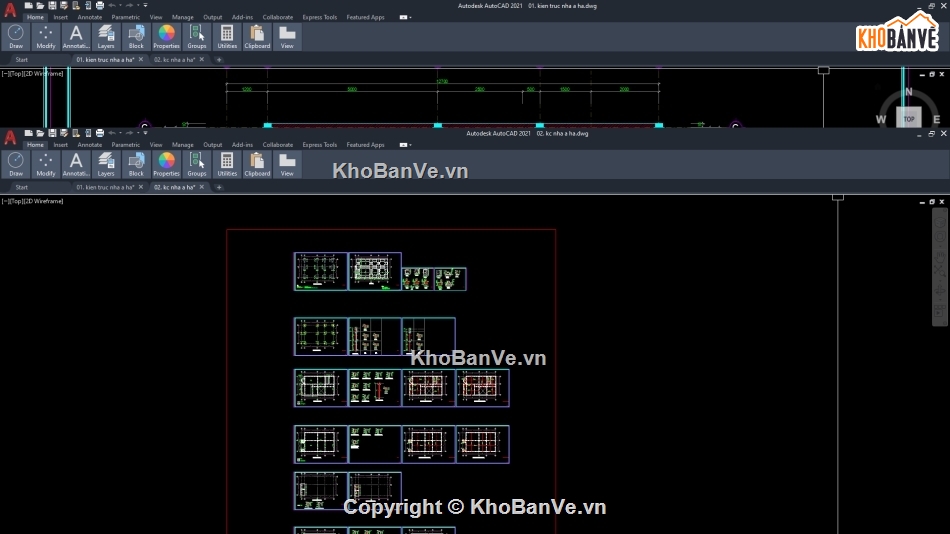Toggle ribbon display state button in top window
Screen dimensions: 950x534
[404, 18]
